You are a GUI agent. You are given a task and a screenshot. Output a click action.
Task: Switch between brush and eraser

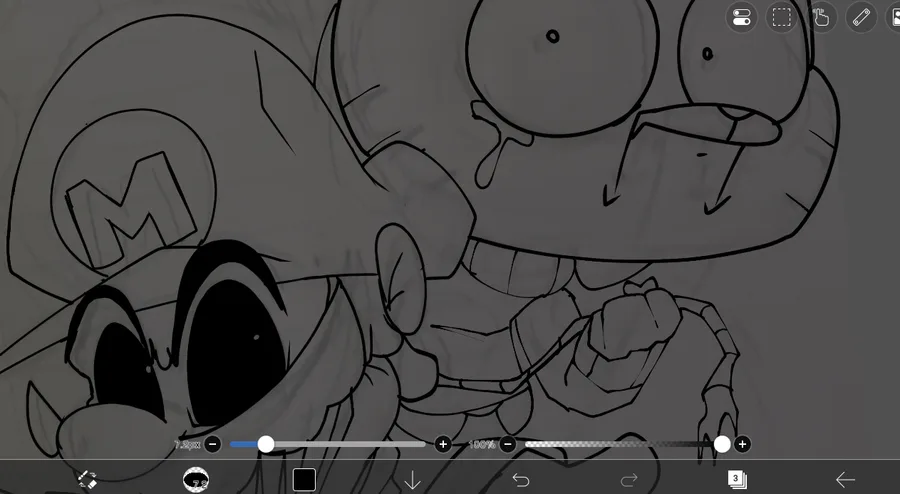point(87,479)
